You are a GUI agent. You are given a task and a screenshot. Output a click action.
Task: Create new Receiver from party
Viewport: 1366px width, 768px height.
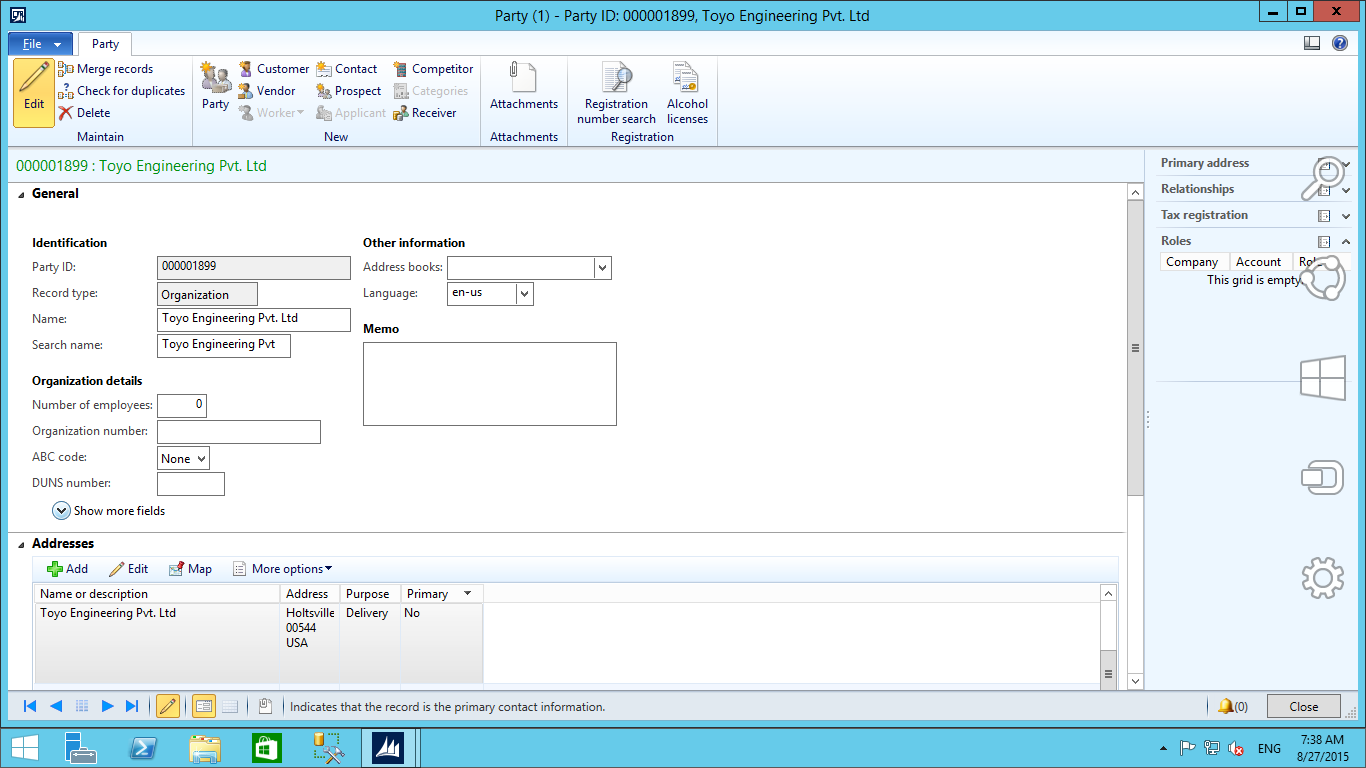[425, 113]
